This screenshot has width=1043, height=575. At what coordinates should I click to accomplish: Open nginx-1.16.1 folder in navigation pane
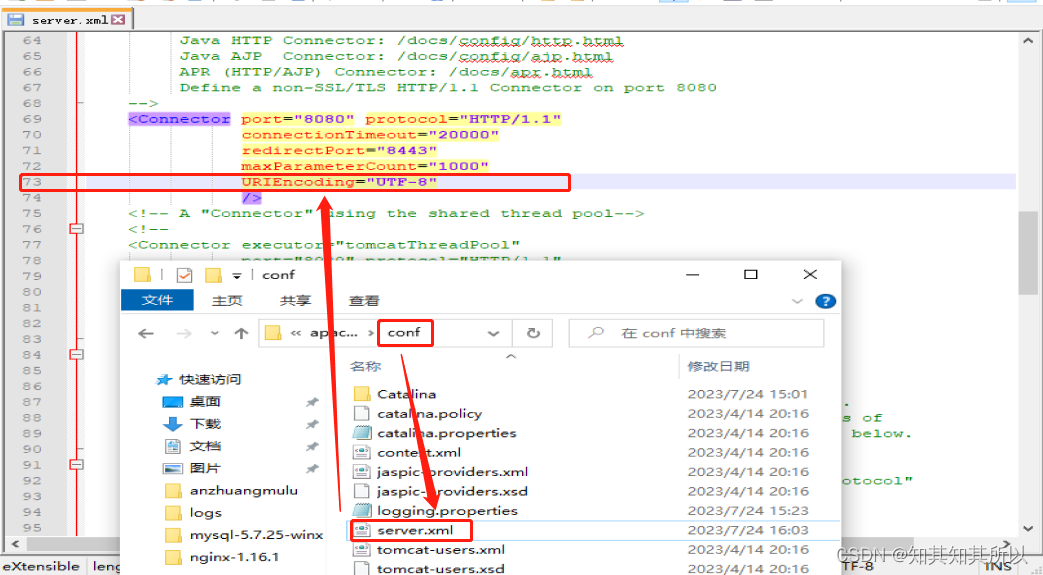(x=234, y=556)
